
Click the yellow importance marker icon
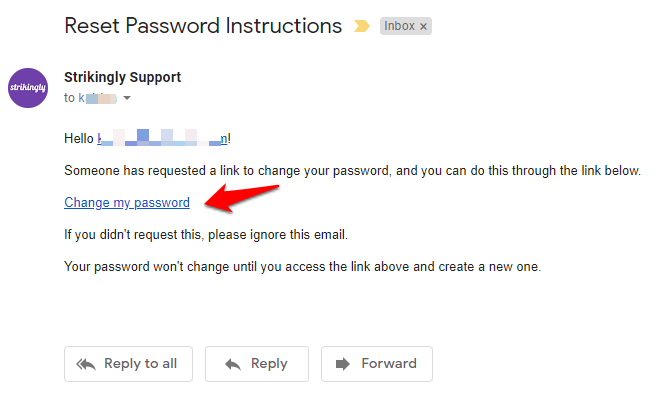[362, 26]
